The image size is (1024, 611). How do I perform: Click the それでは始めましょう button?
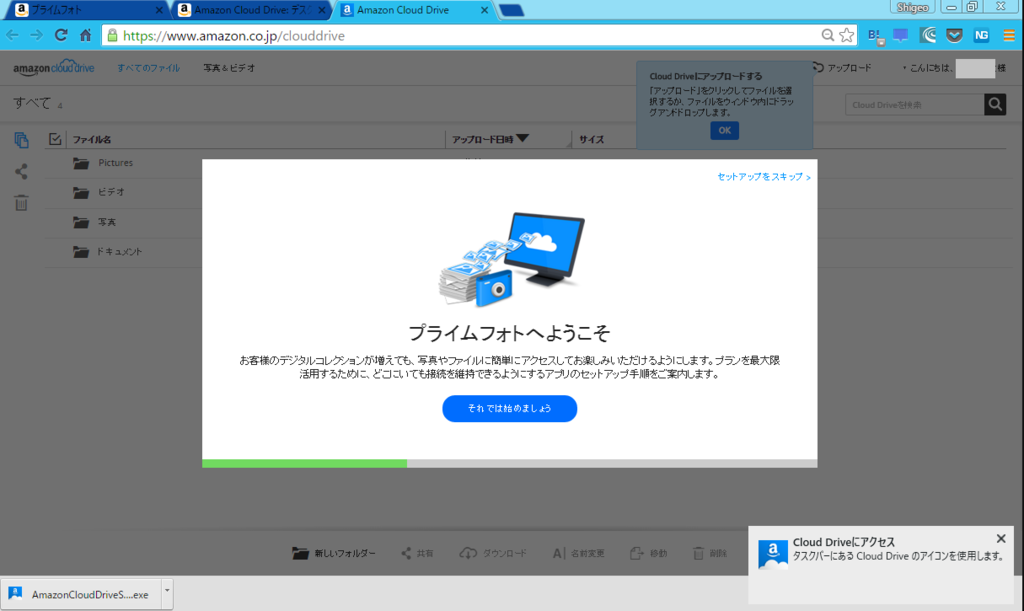(x=509, y=409)
